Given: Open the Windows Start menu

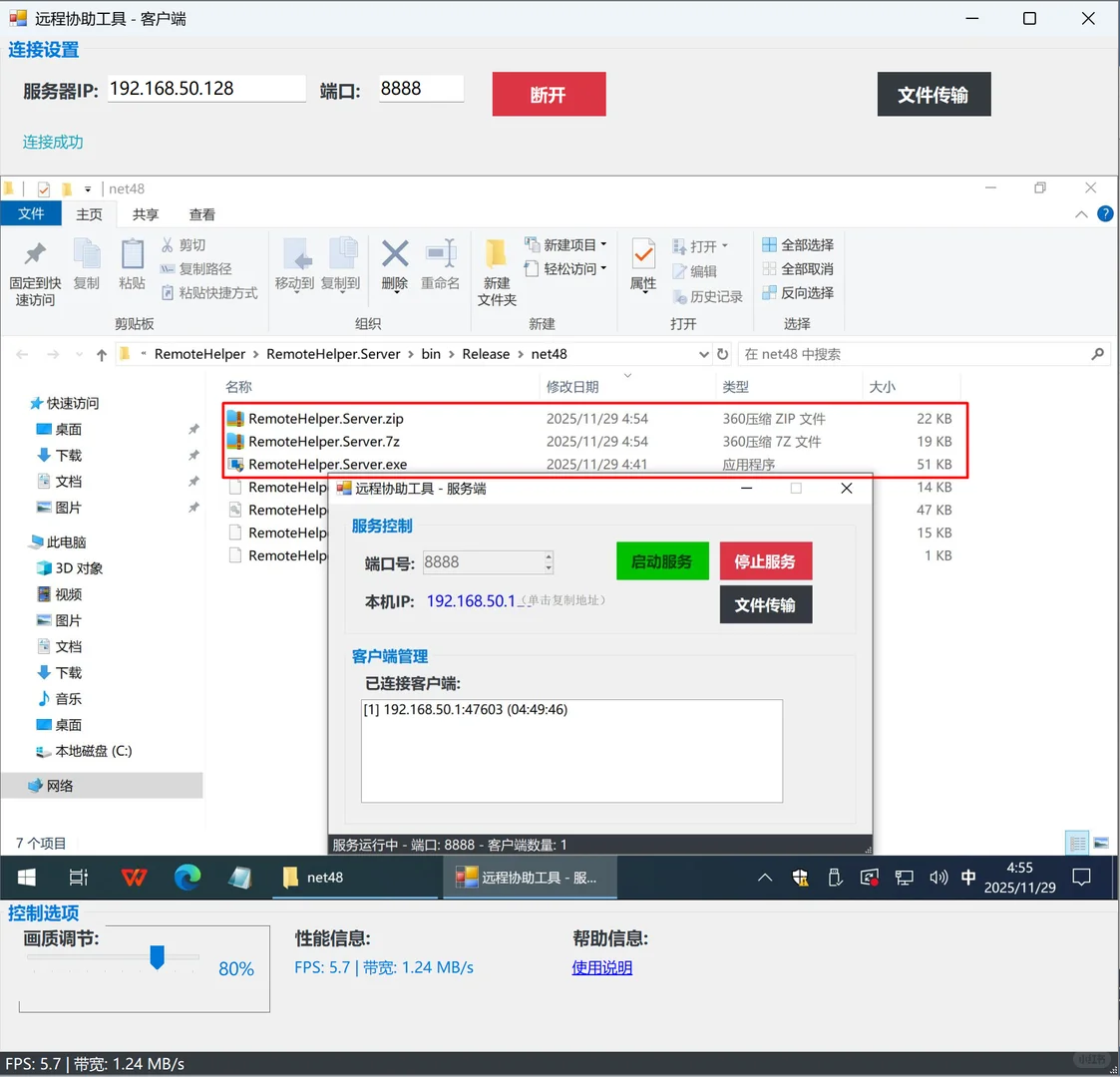Looking at the screenshot, I should coord(26,877).
